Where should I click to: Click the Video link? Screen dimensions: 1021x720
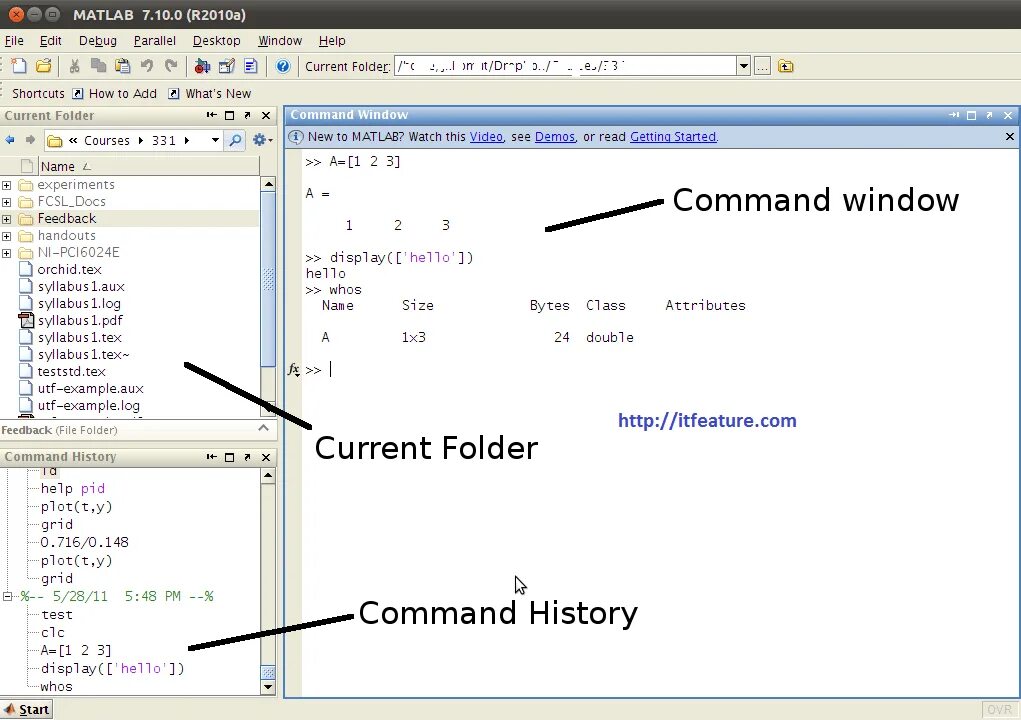486,137
